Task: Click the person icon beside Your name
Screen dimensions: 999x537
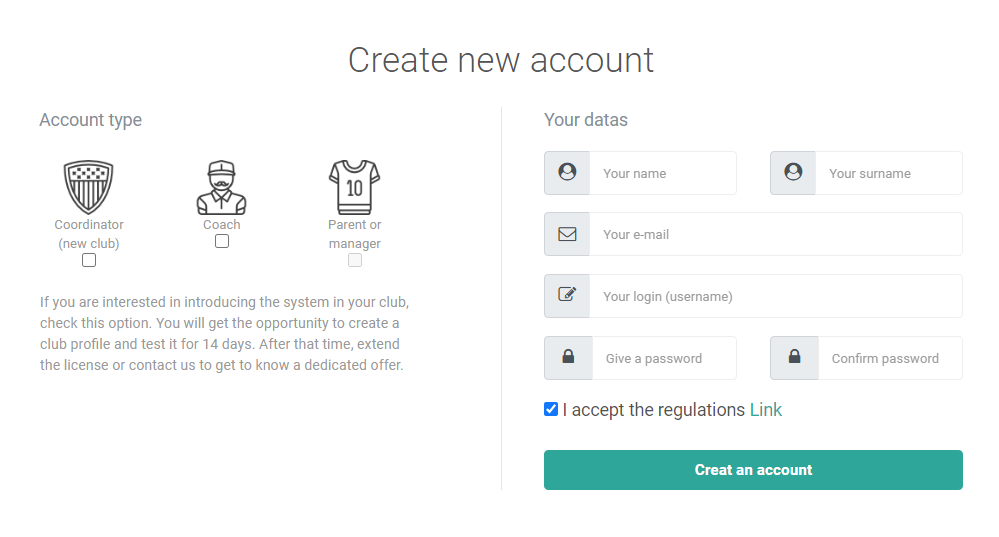Action: (x=567, y=173)
